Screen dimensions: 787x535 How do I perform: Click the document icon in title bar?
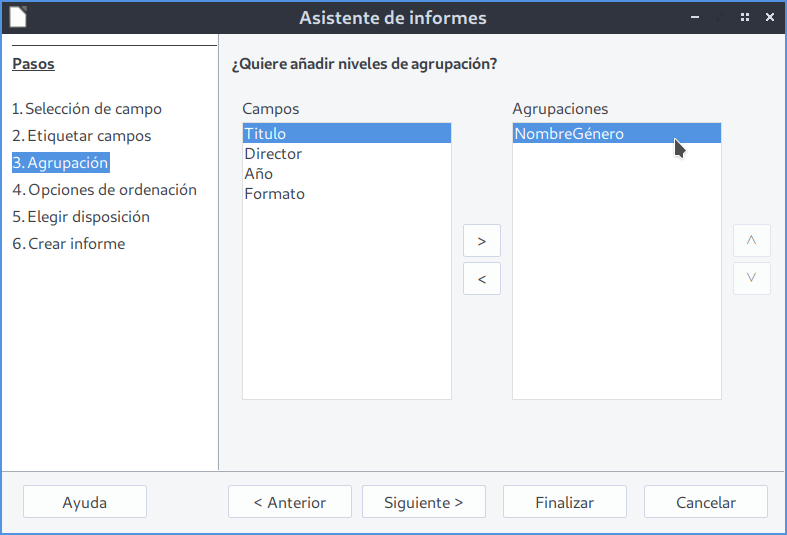(18, 17)
